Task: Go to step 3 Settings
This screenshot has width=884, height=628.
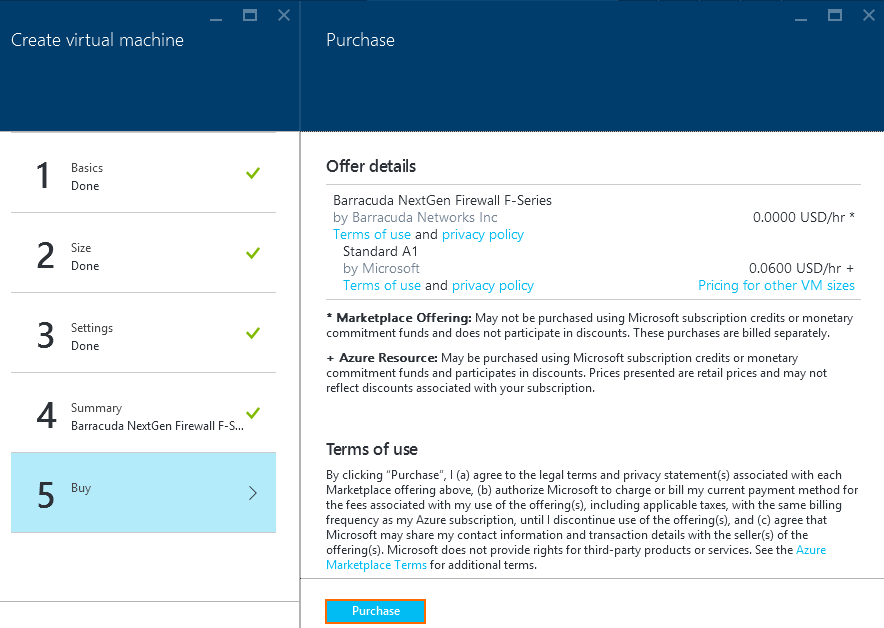Action: [x=143, y=333]
